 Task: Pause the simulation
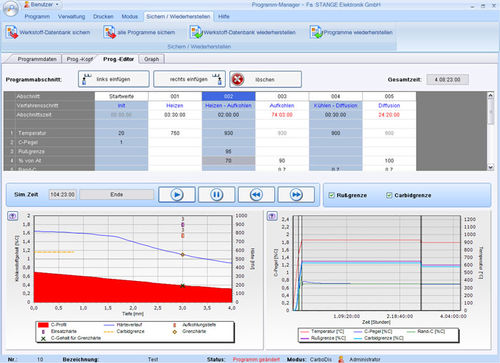216,194
